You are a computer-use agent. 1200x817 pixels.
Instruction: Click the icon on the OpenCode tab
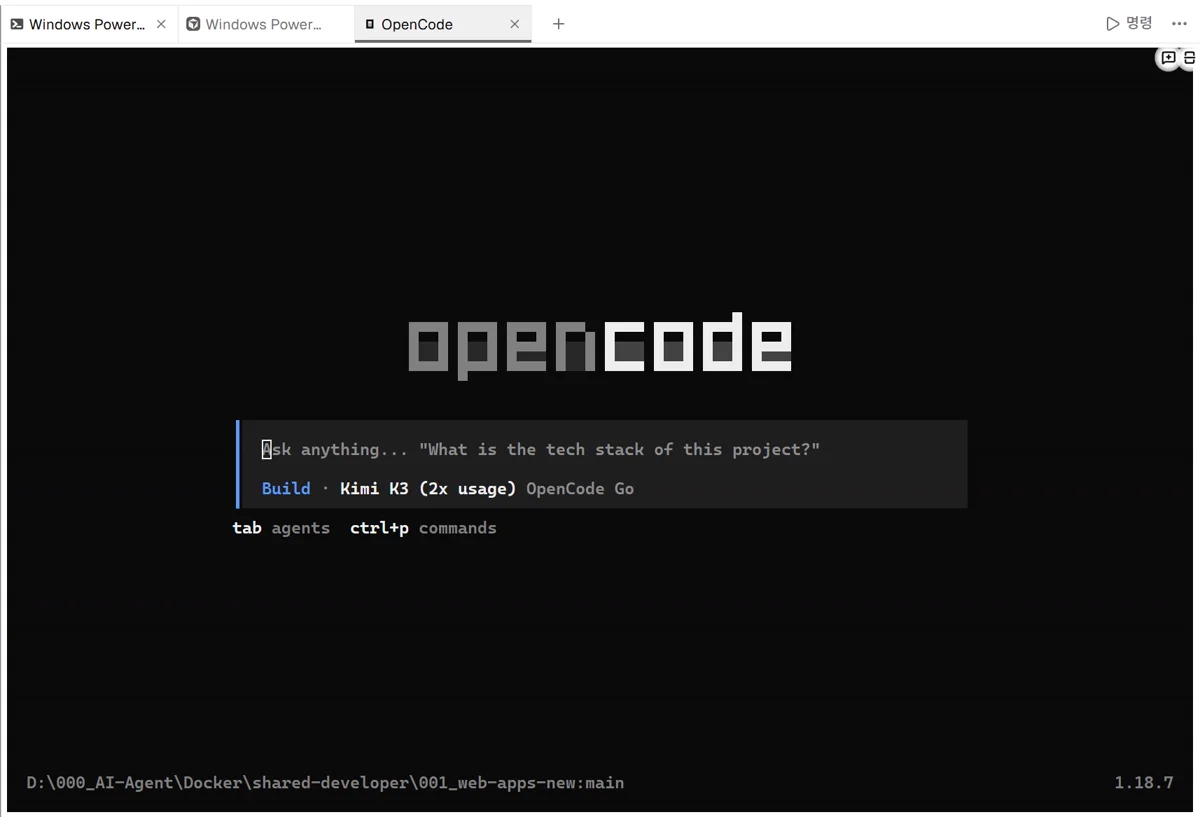(x=370, y=24)
